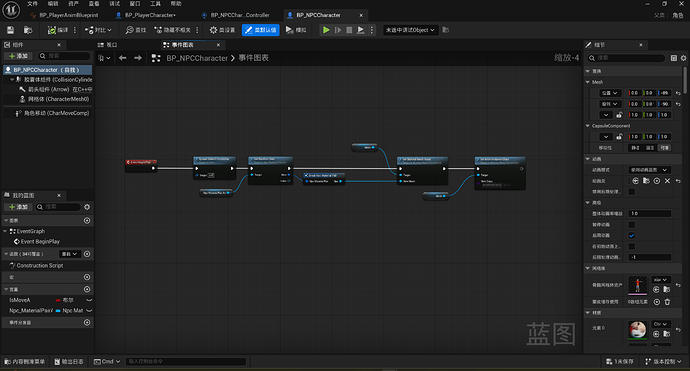Open browse-to-asset icon beside the save button
The width and height of the screenshot is (690, 371).
tap(28, 30)
